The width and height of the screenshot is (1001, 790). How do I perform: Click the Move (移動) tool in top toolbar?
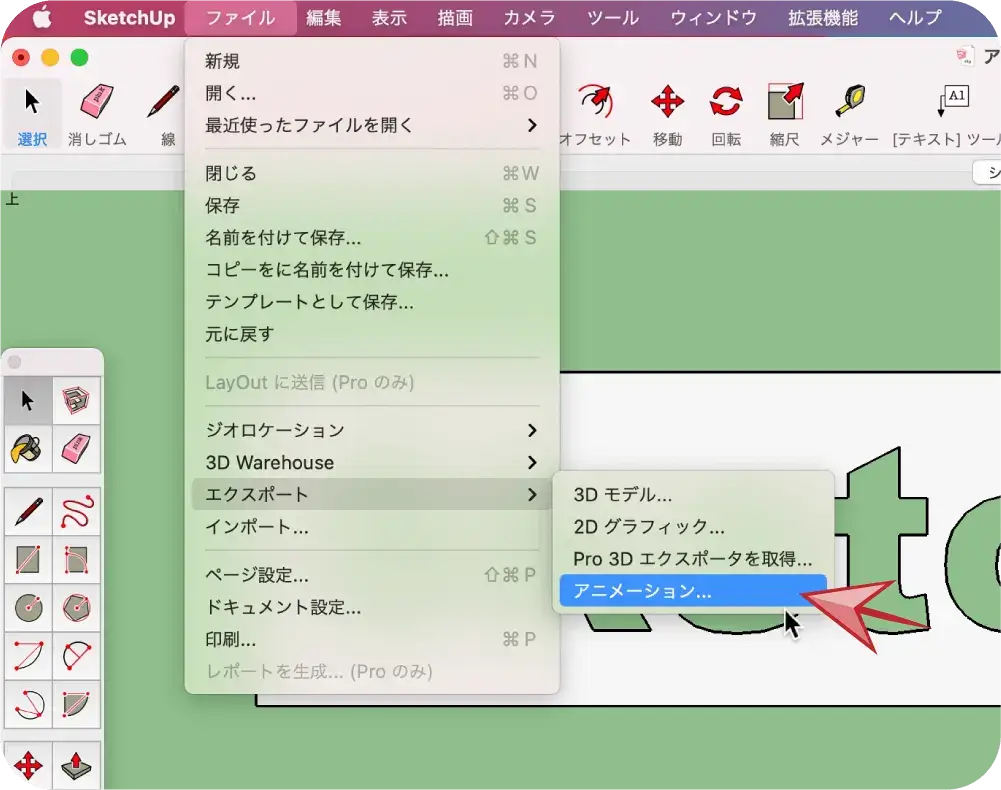667,103
